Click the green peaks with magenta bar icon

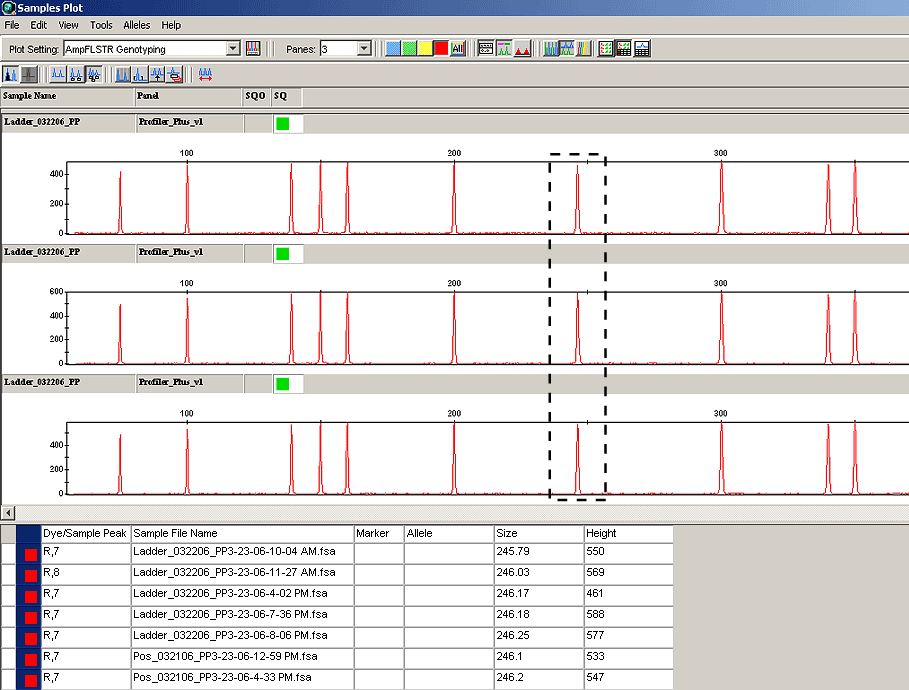click(504, 49)
